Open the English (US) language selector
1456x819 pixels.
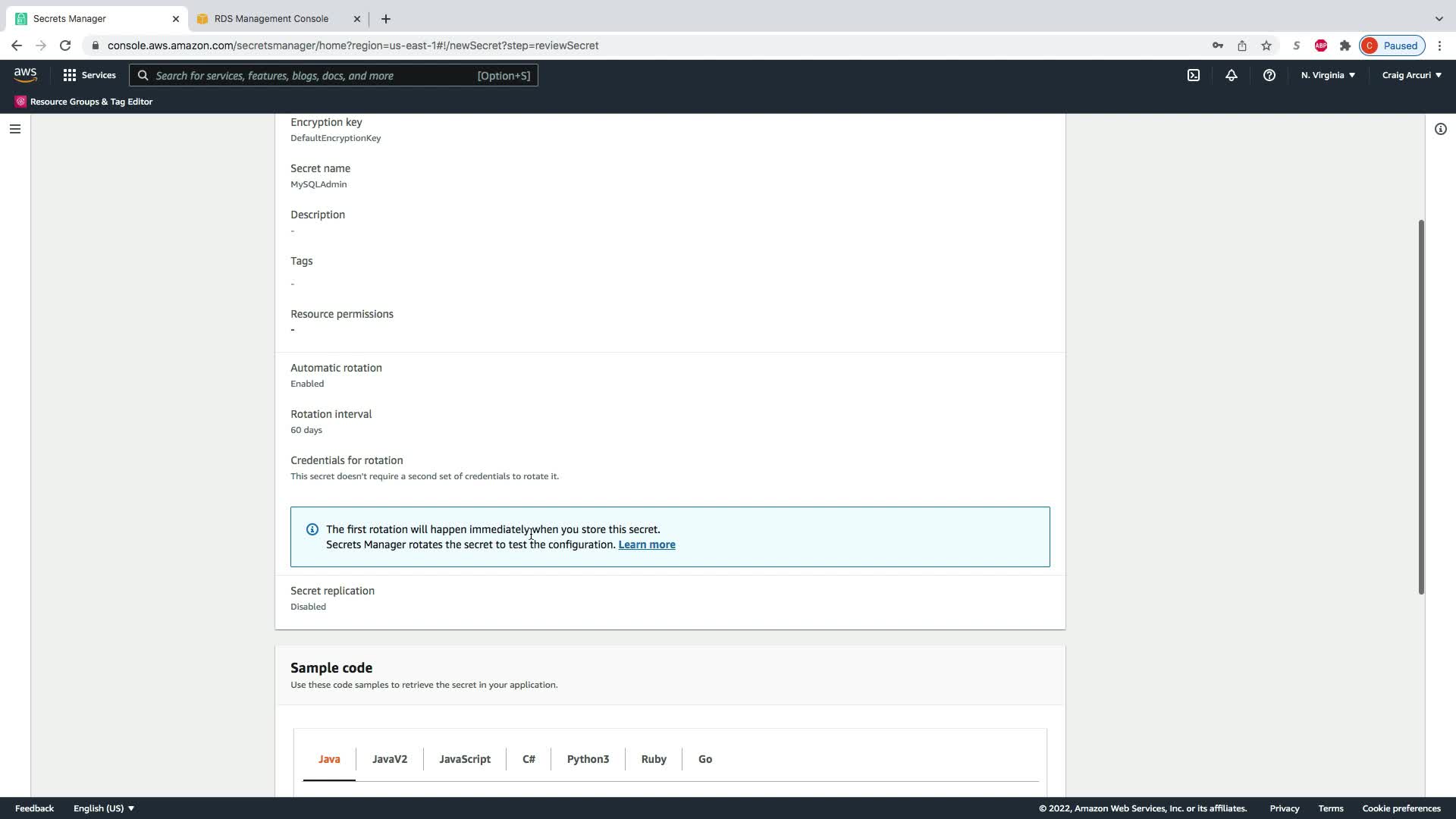tap(104, 808)
